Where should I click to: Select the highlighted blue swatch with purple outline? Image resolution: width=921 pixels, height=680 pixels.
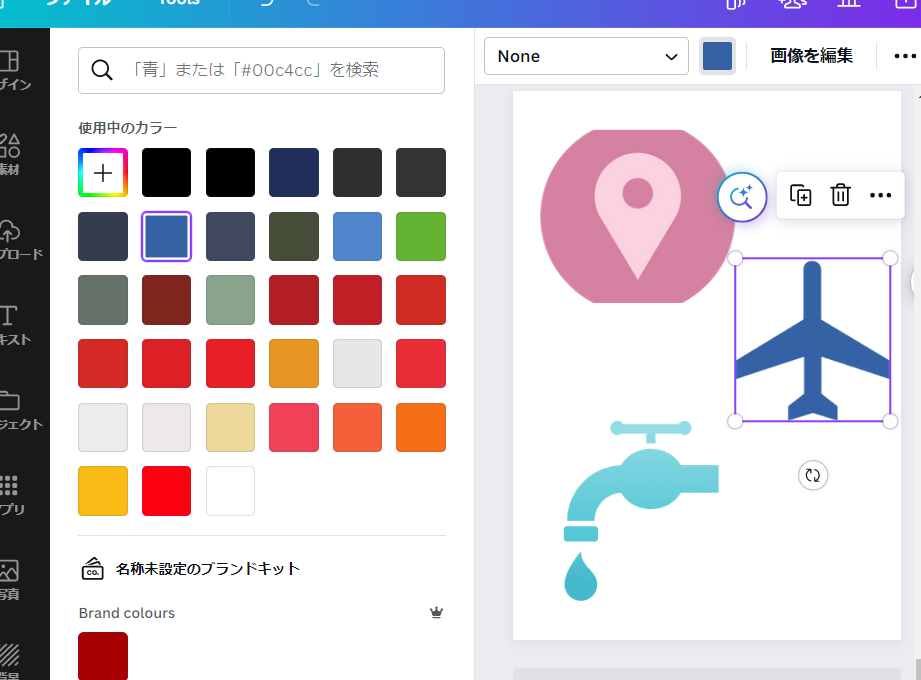coord(166,236)
